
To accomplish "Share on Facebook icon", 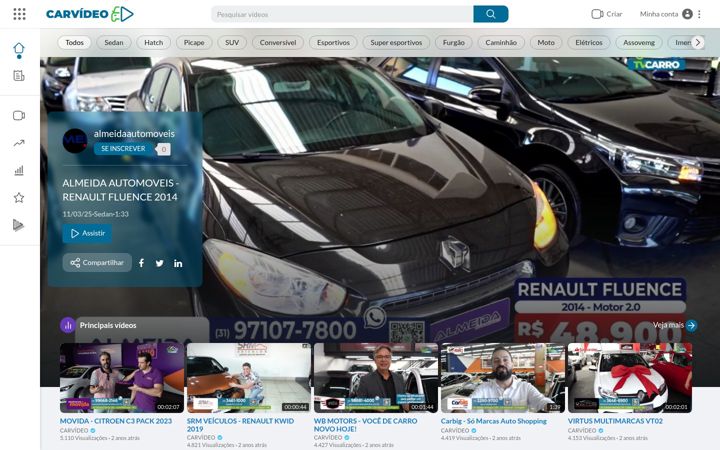I will click(x=141, y=263).
